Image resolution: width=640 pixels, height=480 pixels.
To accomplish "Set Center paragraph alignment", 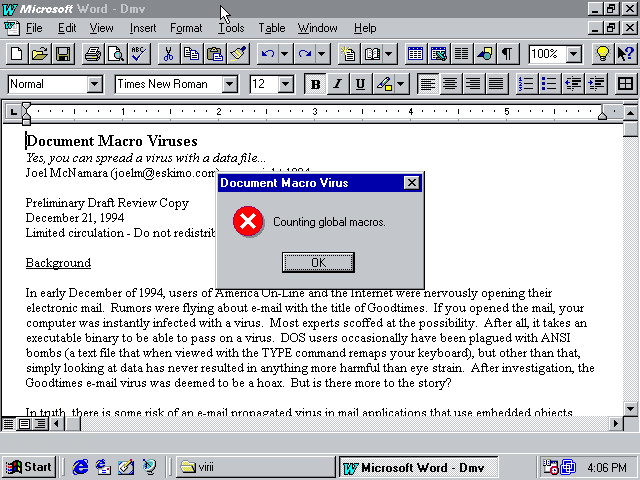I will coord(450,84).
